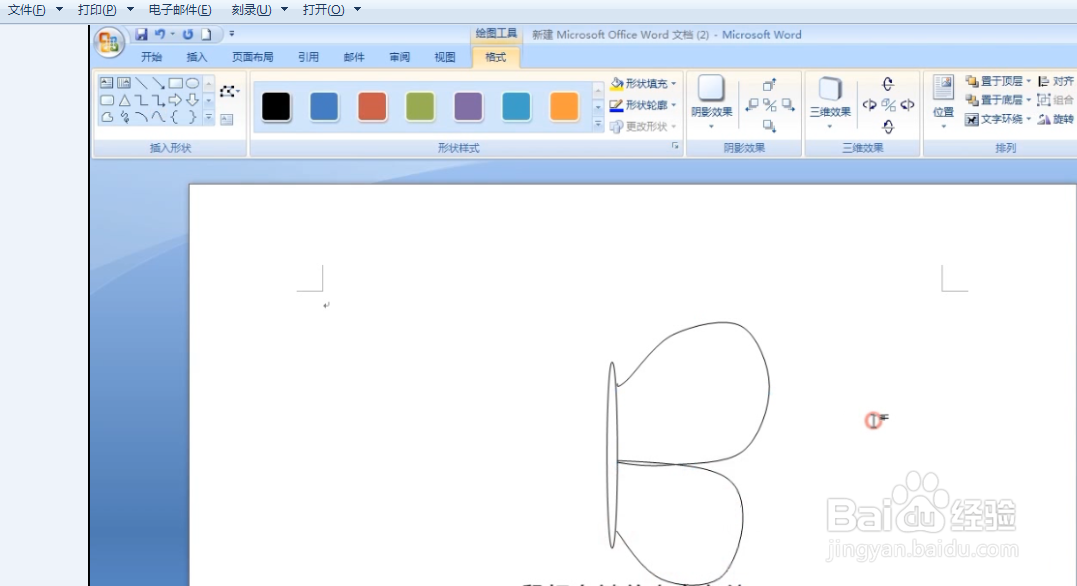Open 阴影效果 shadow effects dropdown
The image size is (1077, 586).
point(712,102)
